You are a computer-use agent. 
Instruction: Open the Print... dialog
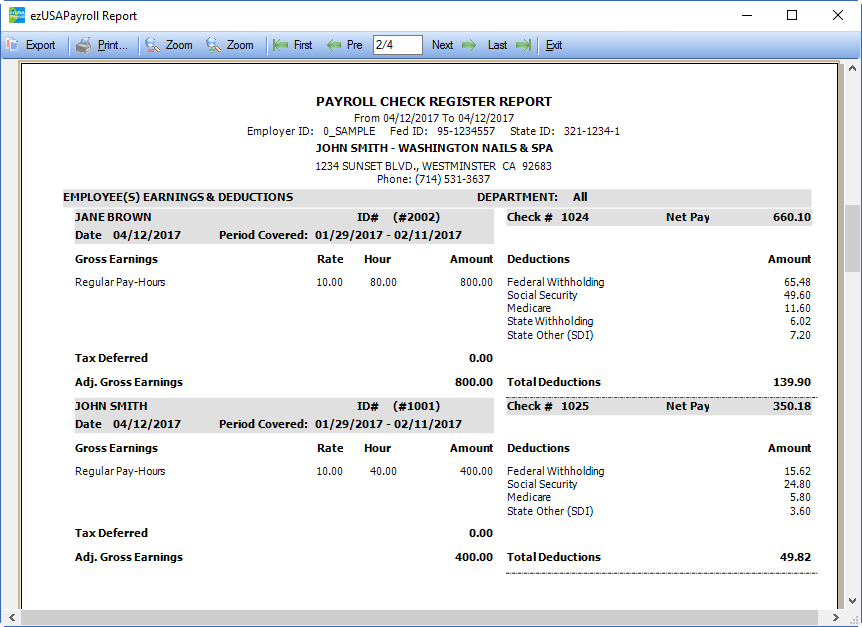(112, 45)
